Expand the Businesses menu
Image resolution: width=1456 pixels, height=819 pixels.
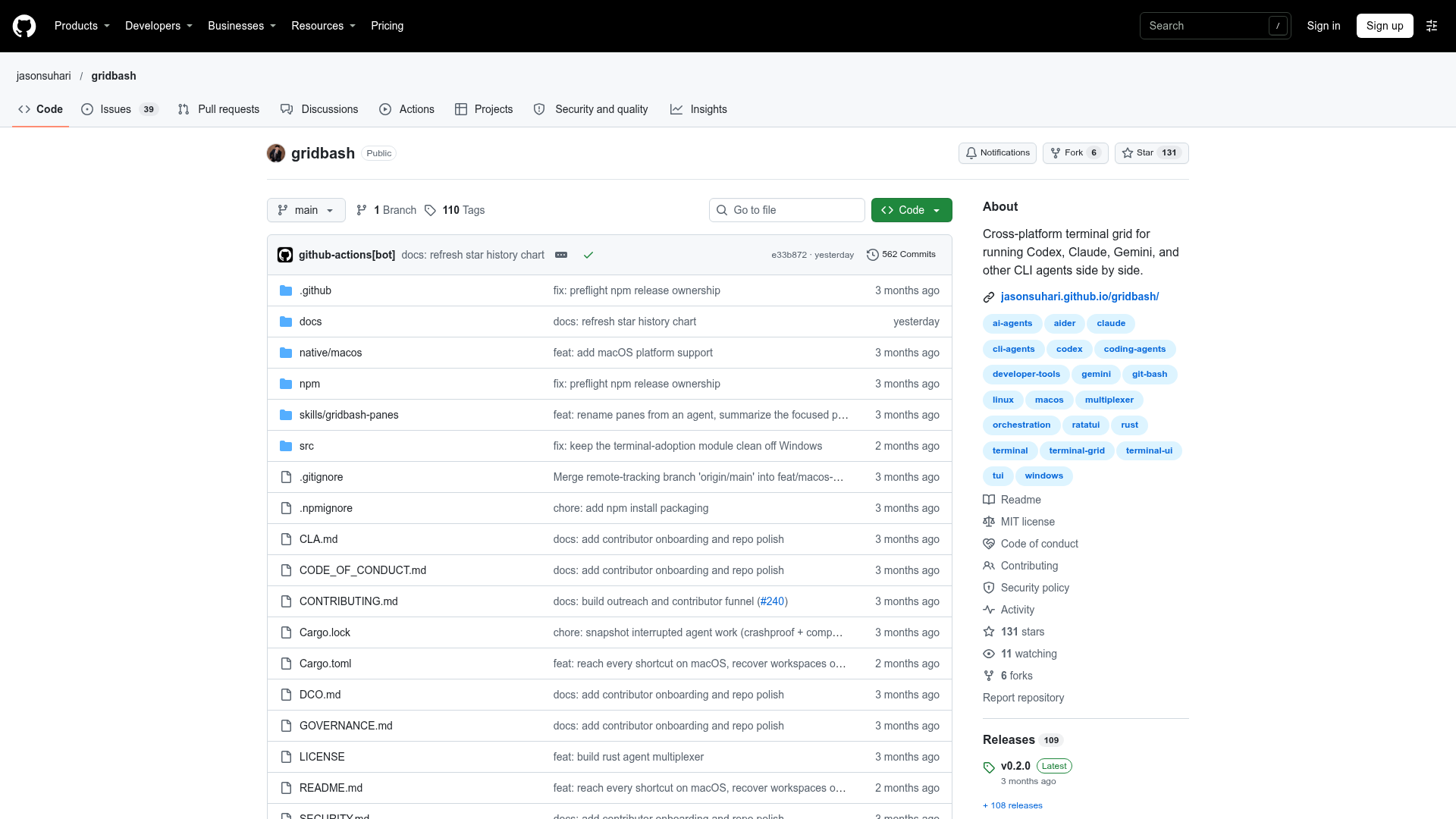click(x=242, y=26)
